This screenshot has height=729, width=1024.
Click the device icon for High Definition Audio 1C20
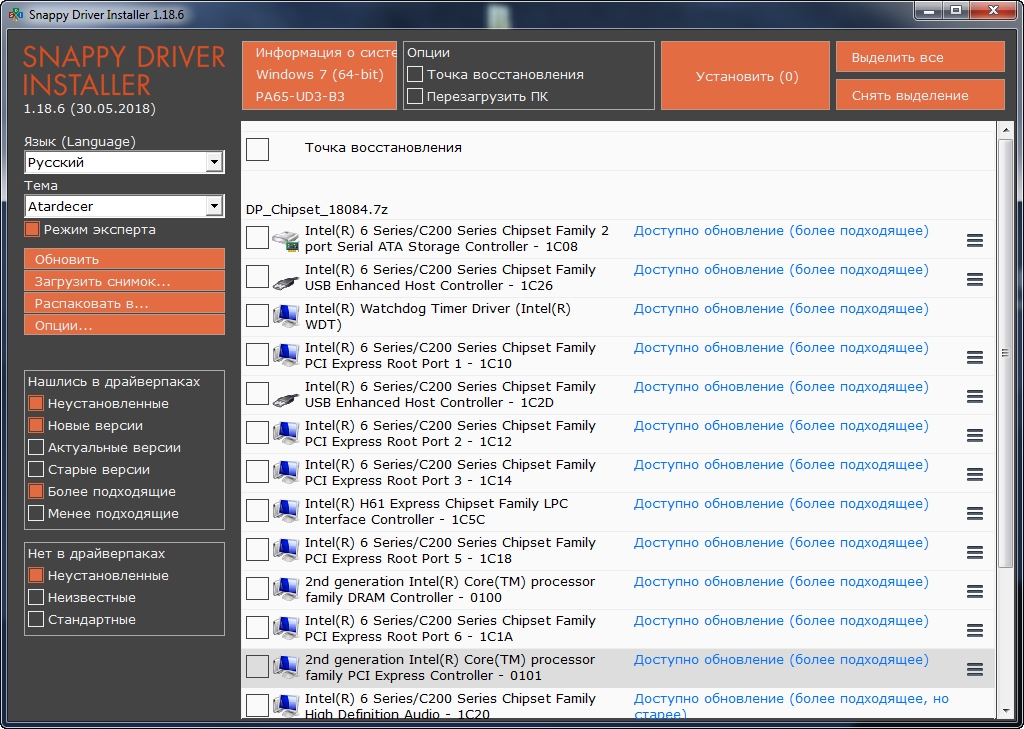click(x=285, y=705)
